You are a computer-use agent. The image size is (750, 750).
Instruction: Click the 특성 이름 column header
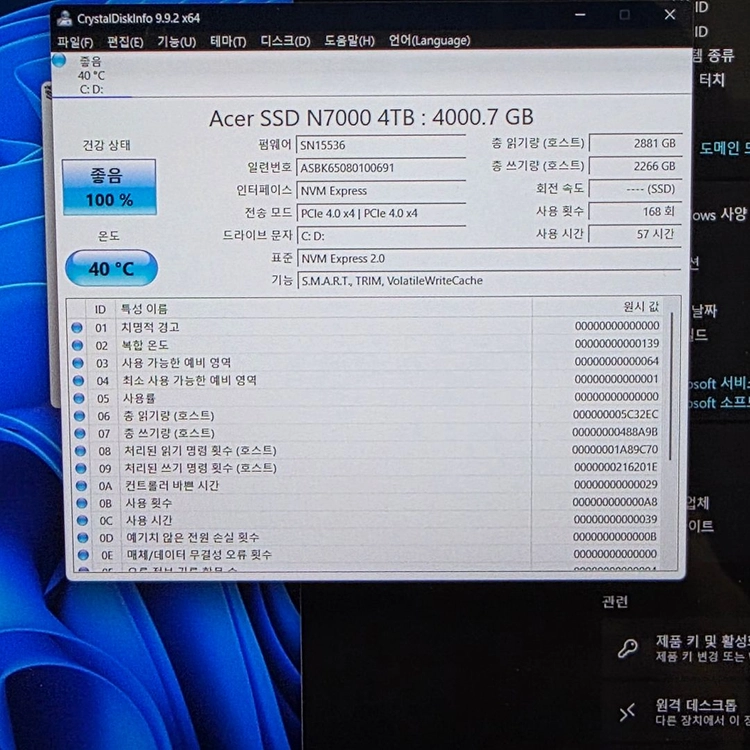tap(323, 309)
